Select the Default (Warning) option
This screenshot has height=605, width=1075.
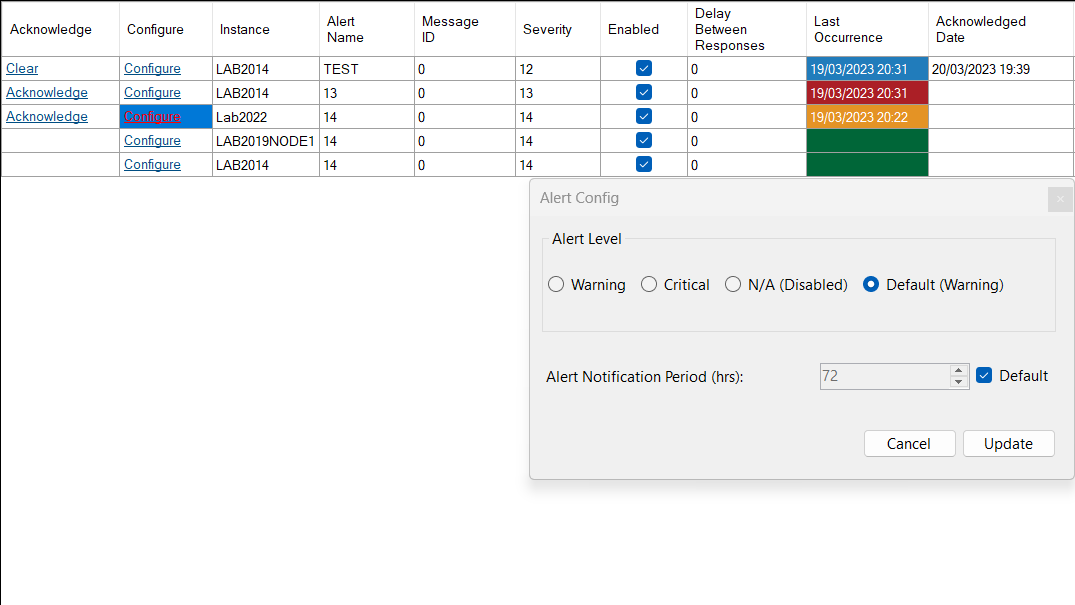point(870,284)
